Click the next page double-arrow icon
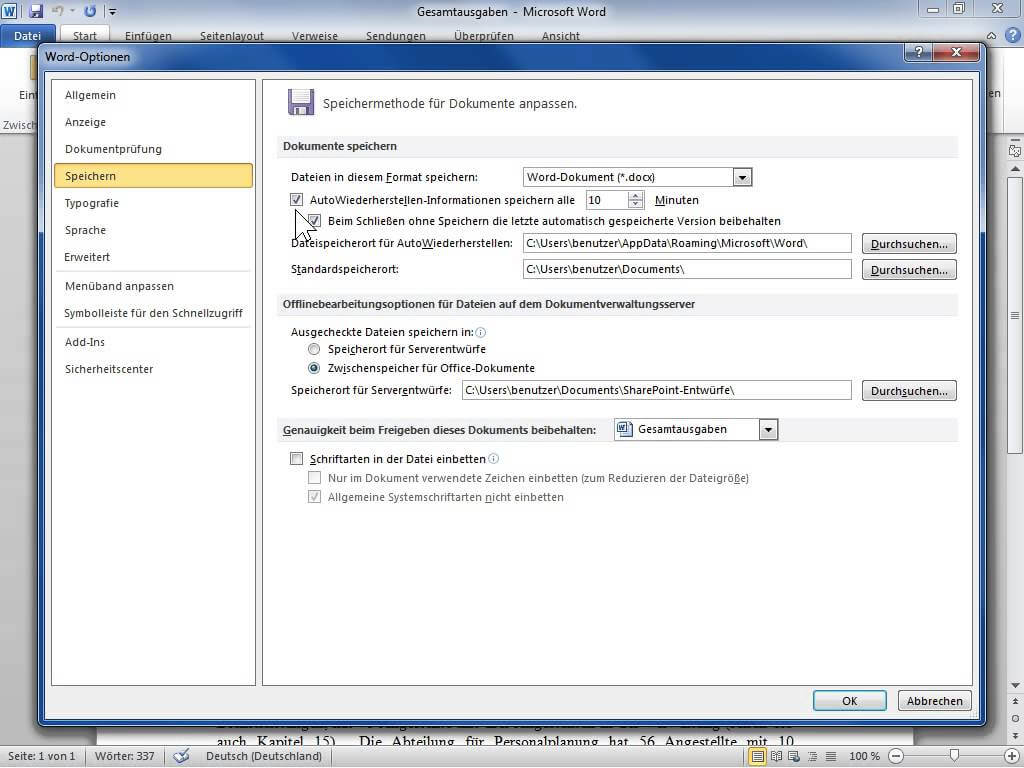 1015,735
